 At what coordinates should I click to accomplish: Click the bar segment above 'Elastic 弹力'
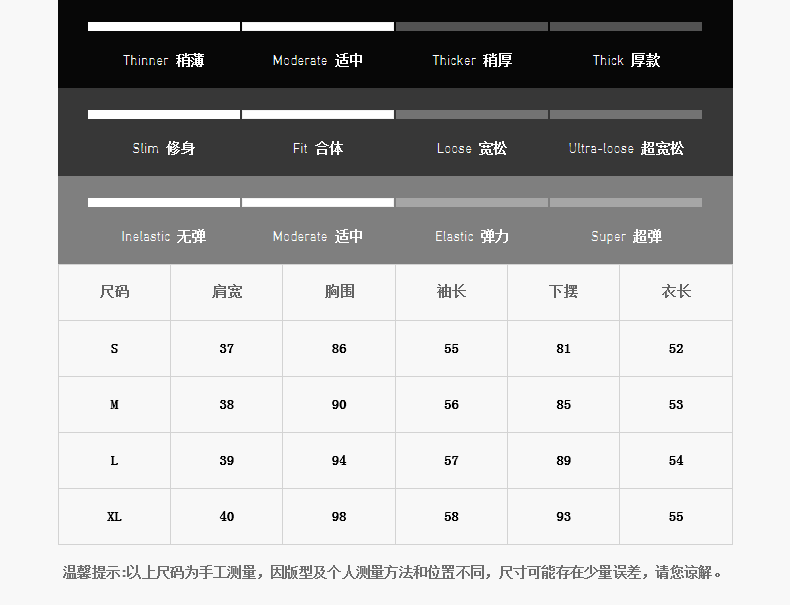(x=472, y=202)
